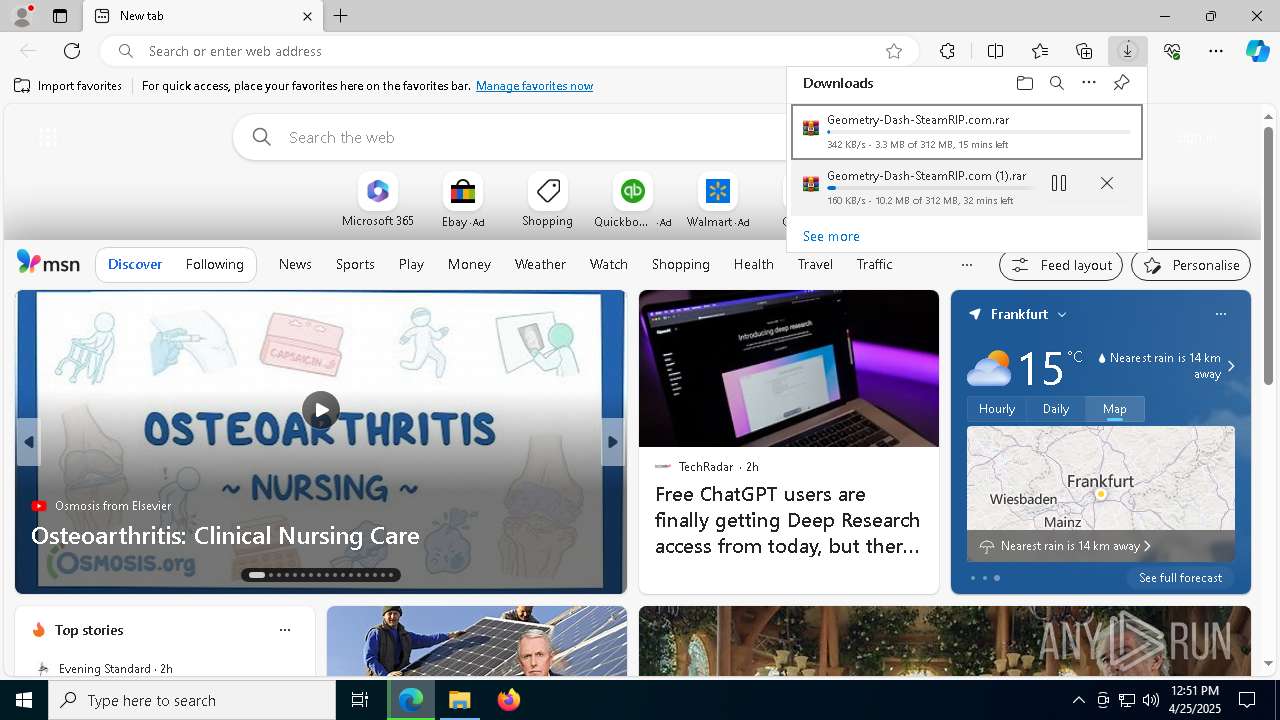Open Health category
The width and height of the screenshot is (1280, 720).
[x=753, y=264]
